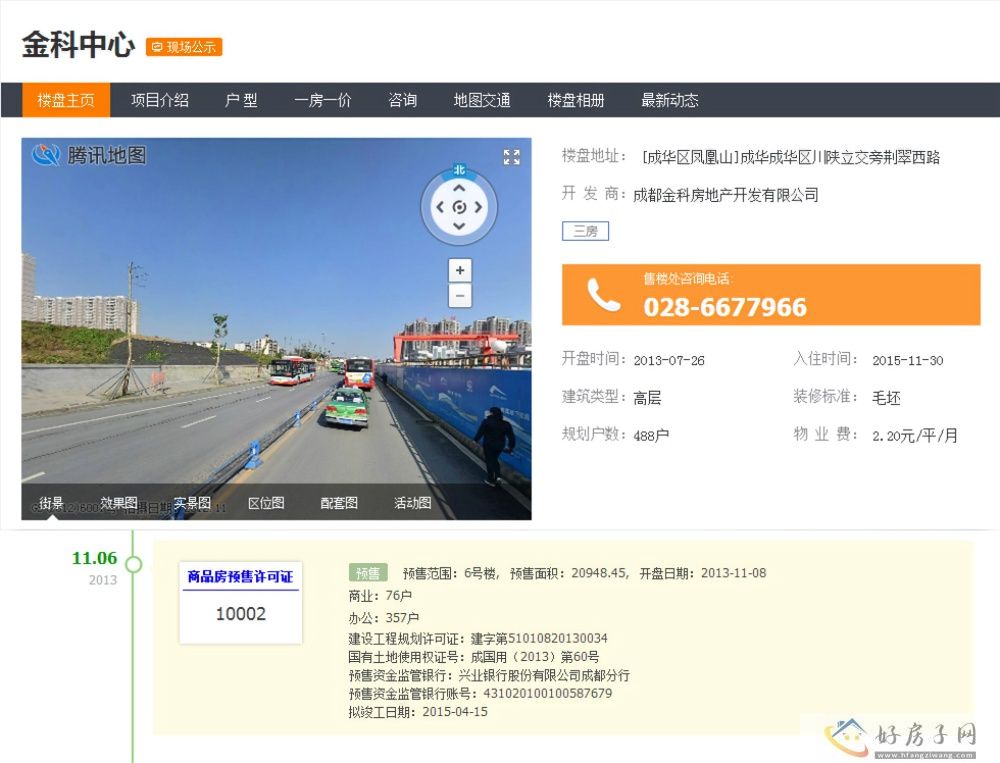The width and height of the screenshot is (1000, 763).
Task: Click the 建设工程规划许可证 line
Action: pos(478,638)
